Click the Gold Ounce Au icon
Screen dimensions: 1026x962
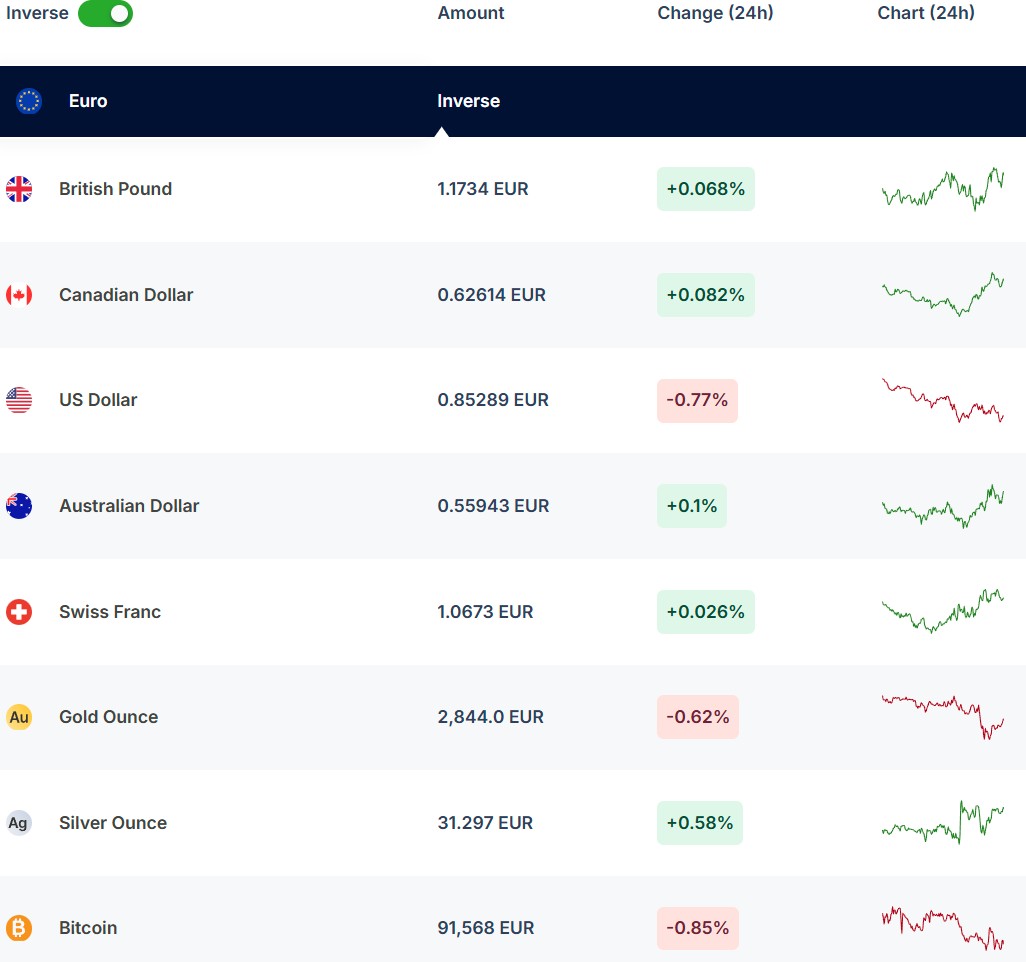pyautogui.click(x=19, y=717)
